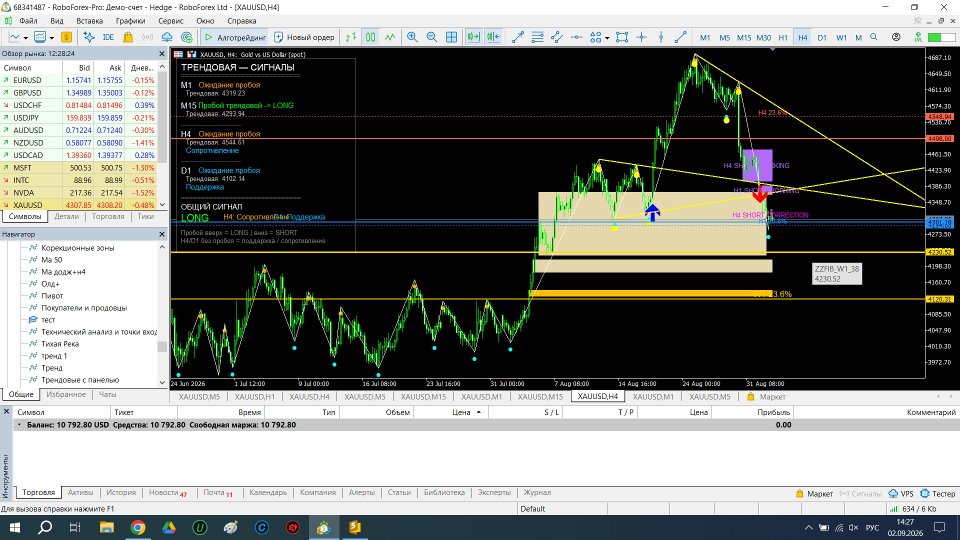Viewport: 960px width, 540px height.
Task: Open Тихая Река indicator in Navigator
Action: (60, 343)
